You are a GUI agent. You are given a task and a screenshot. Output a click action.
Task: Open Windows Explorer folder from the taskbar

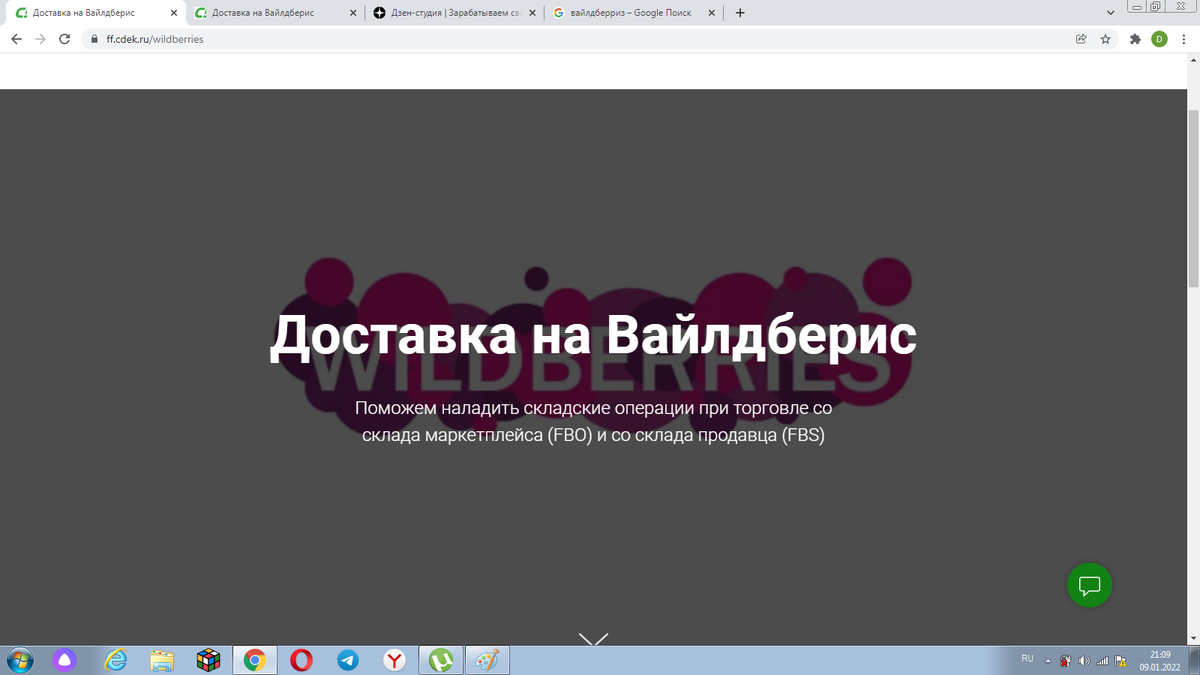(162, 660)
